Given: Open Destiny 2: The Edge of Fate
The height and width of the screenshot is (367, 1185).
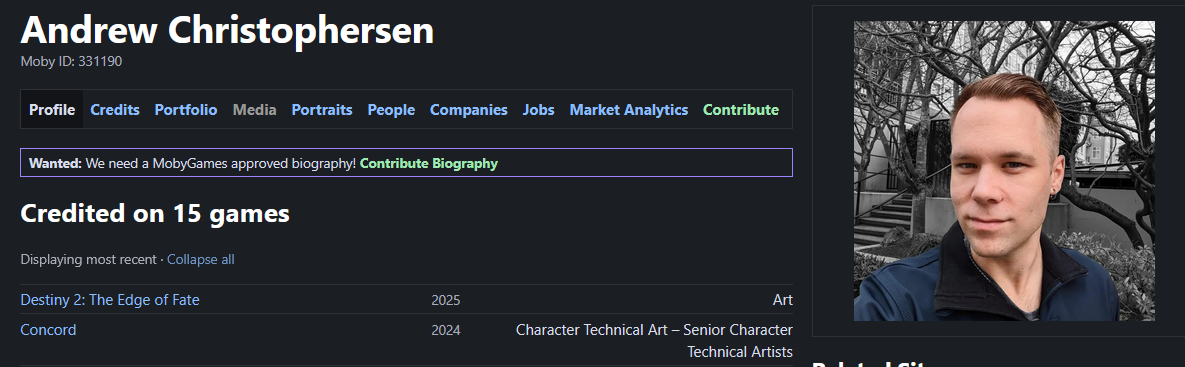Looking at the screenshot, I should point(110,300).
